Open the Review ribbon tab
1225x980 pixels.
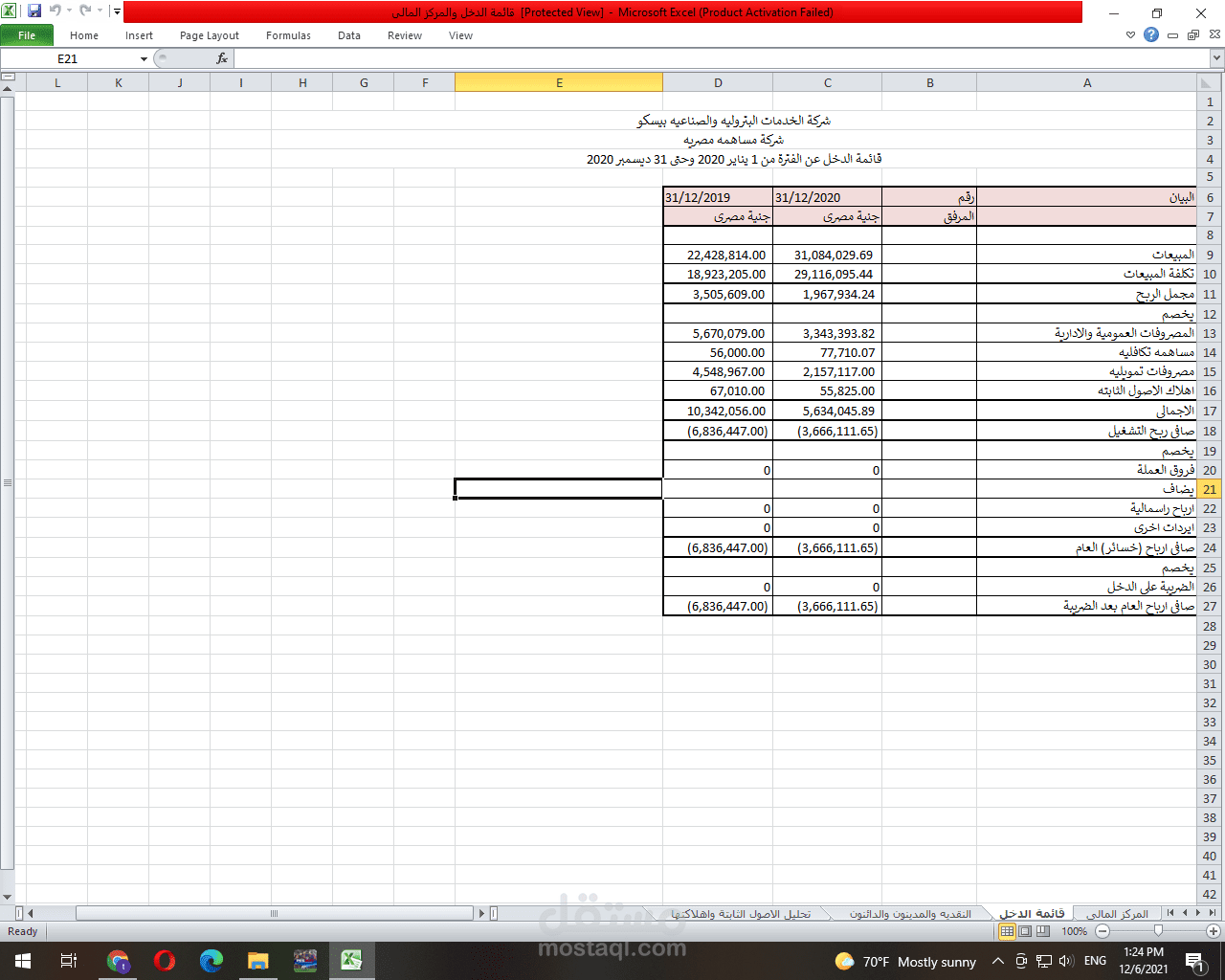405,35
